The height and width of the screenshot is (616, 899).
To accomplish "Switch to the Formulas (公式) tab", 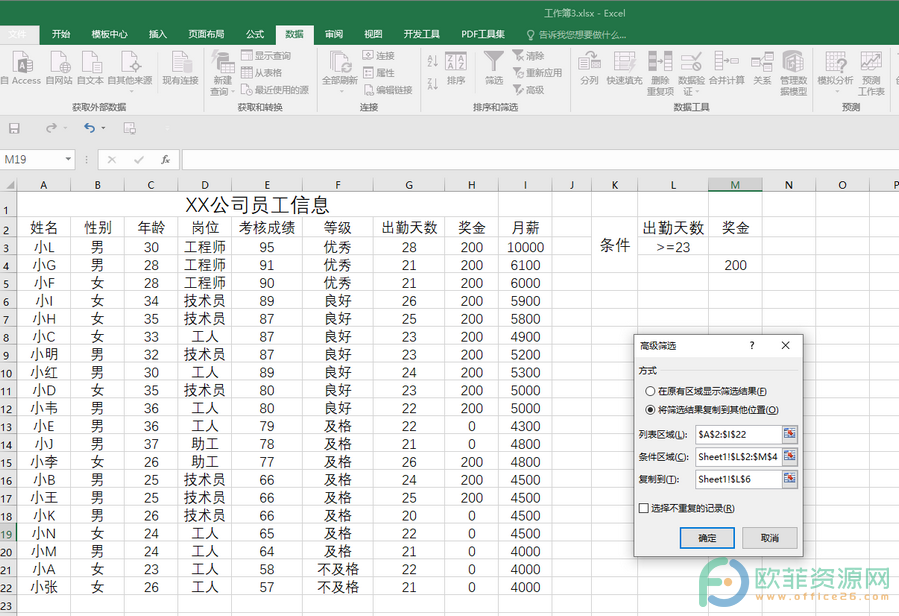I will 255,34.
